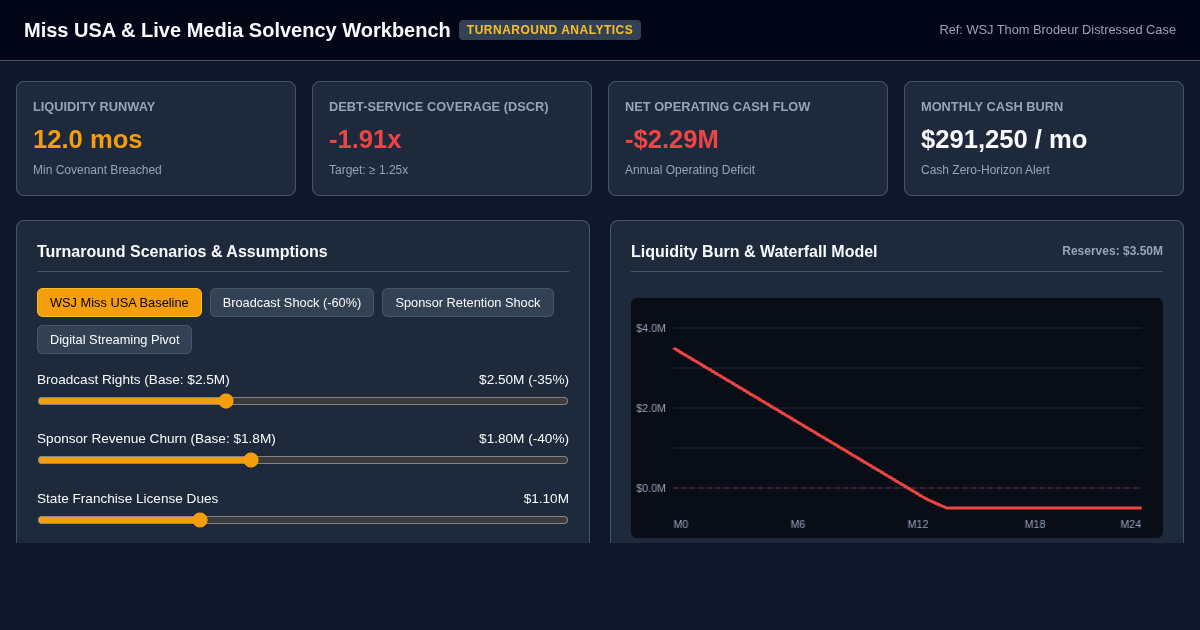Click the M18 label on chart axis
The image size is (1200, 630).
coord(1035,524)
